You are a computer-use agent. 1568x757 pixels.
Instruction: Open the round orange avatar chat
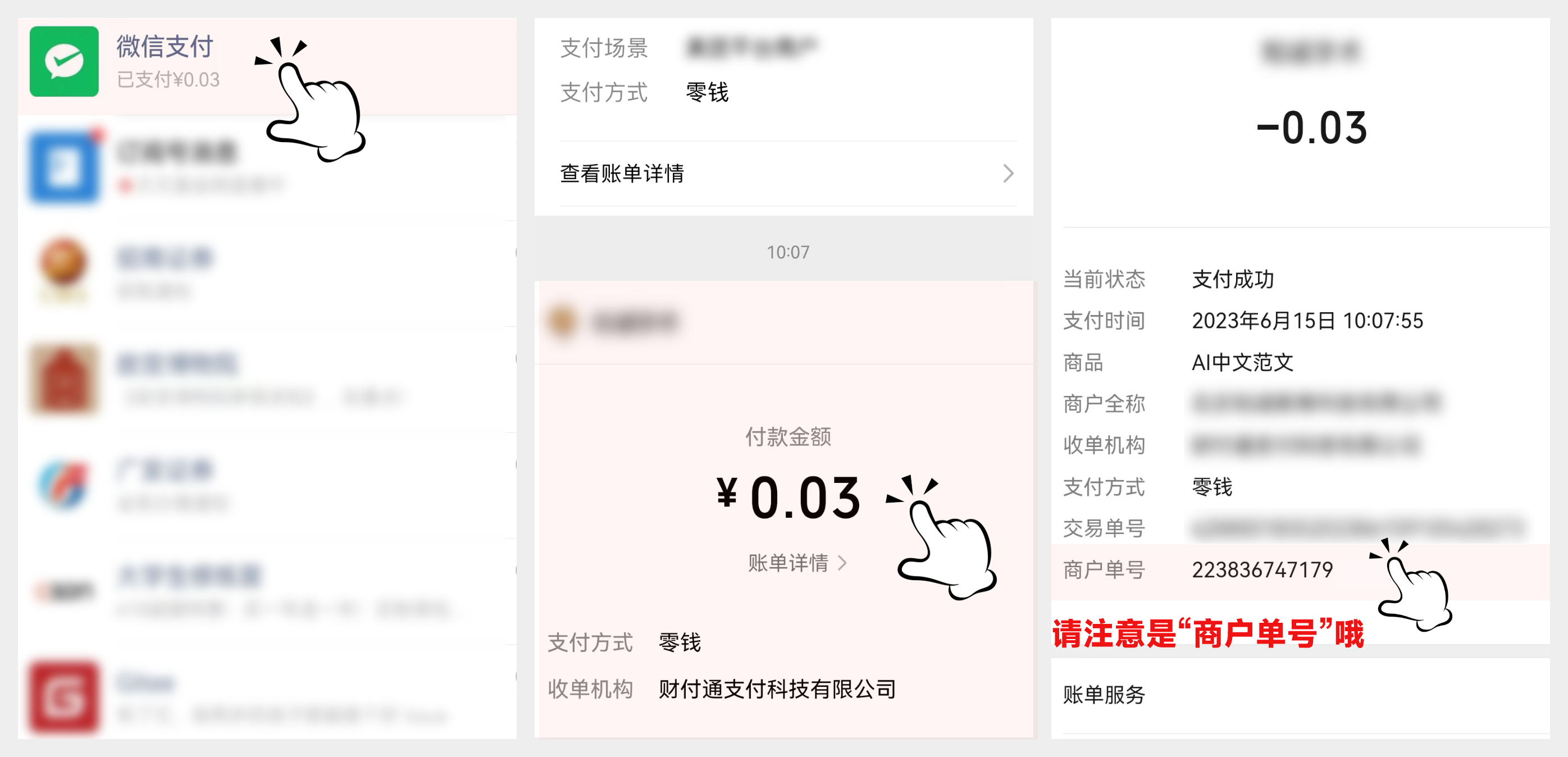pos(64,268)
